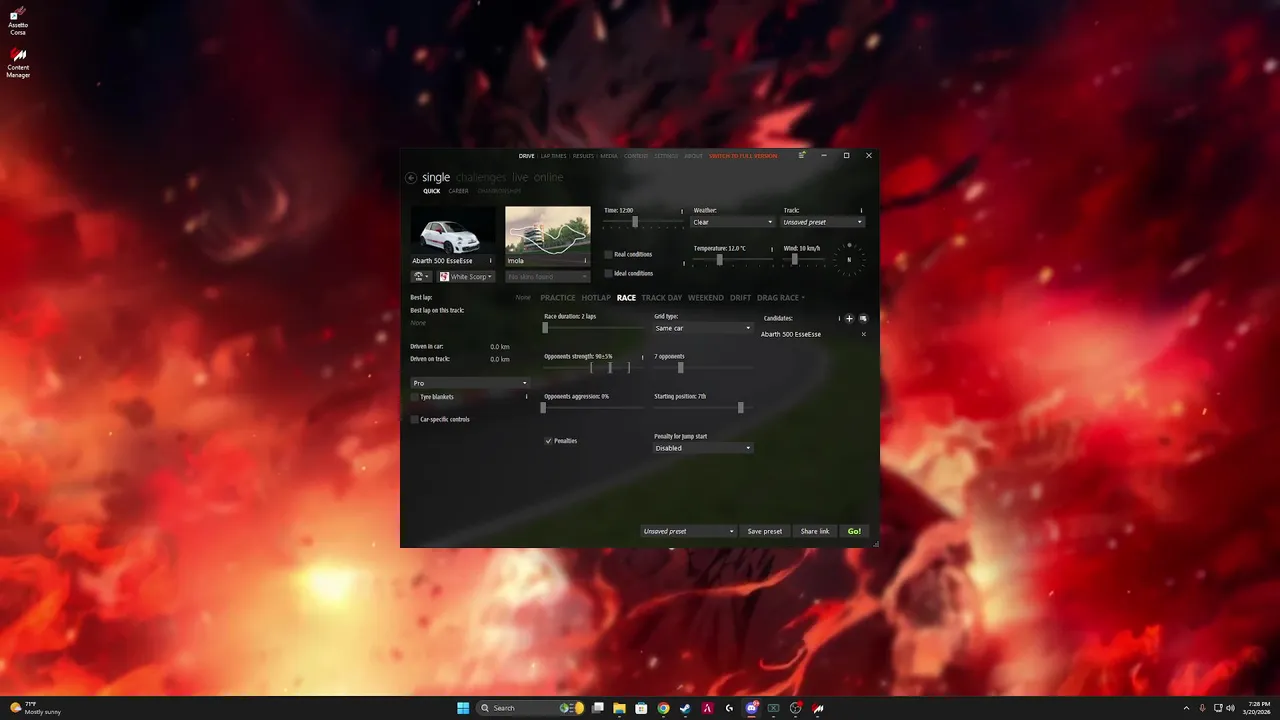Open options dots beside Temperature label
The width and height of the screenshot is (1280, 720).
point(772,248)
